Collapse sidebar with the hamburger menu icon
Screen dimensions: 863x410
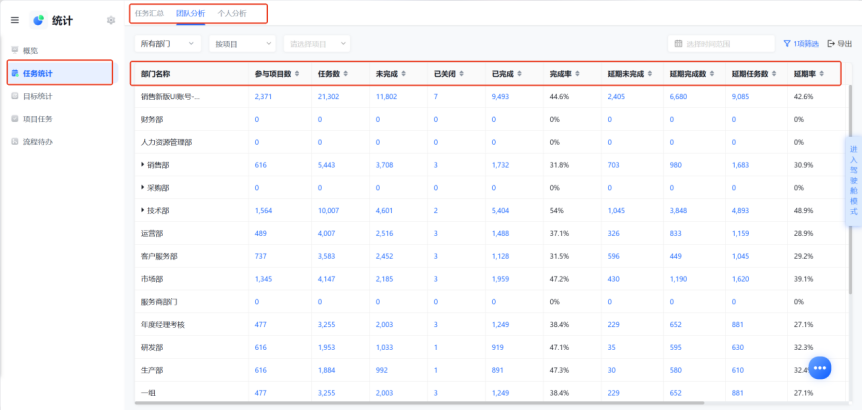[15, 20]
